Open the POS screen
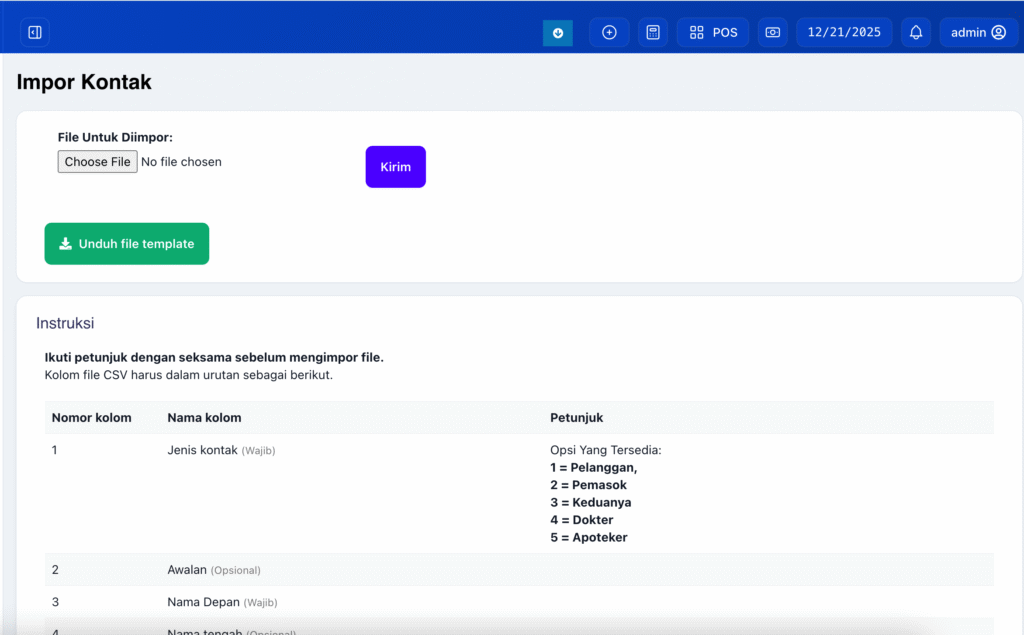Image resolution: width=1024 pixels, height=635 pixels. [x=713, y=33]
